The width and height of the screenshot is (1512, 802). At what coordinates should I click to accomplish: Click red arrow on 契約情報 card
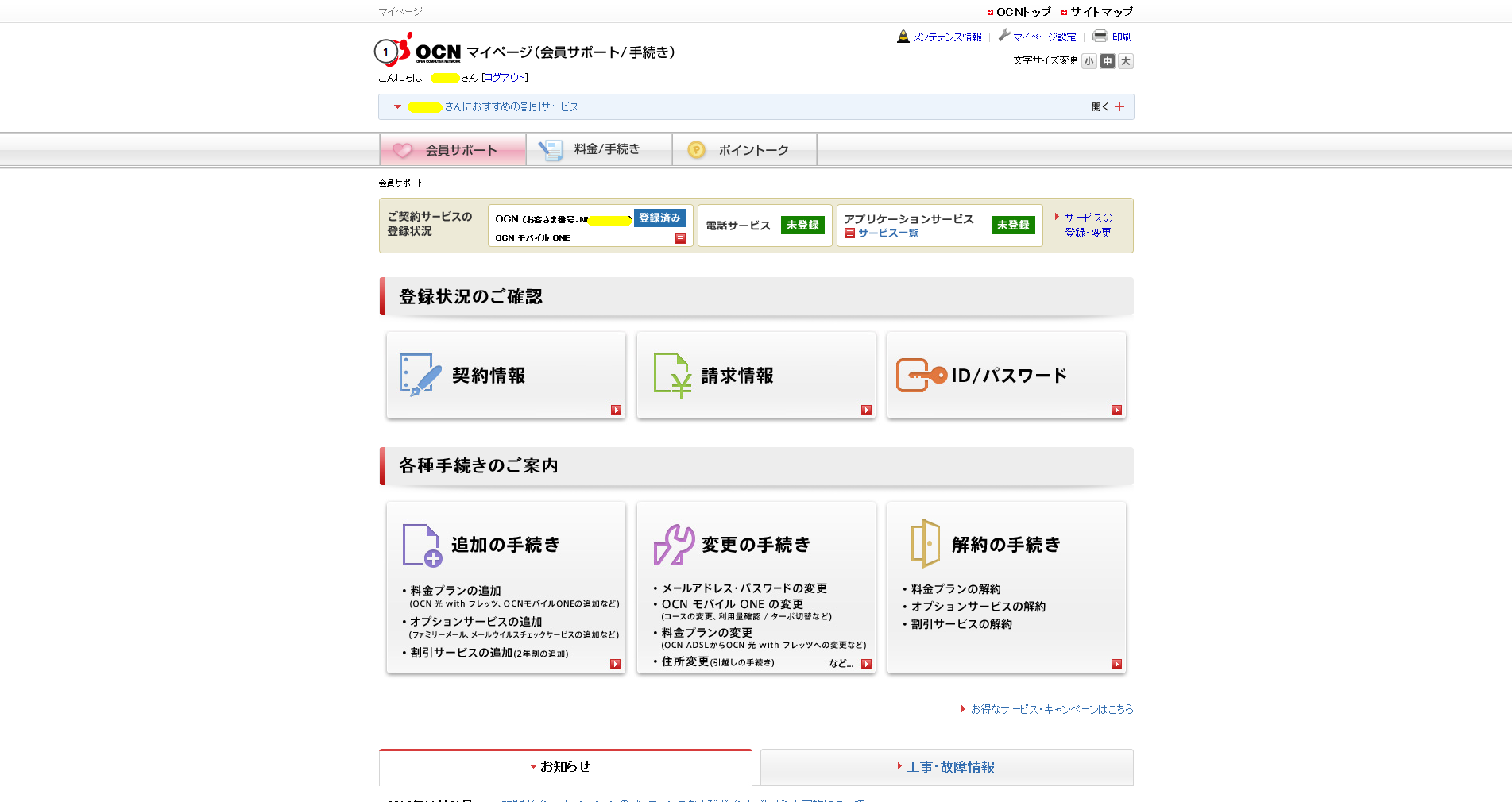pyautogui.click(x=616, y=410)
